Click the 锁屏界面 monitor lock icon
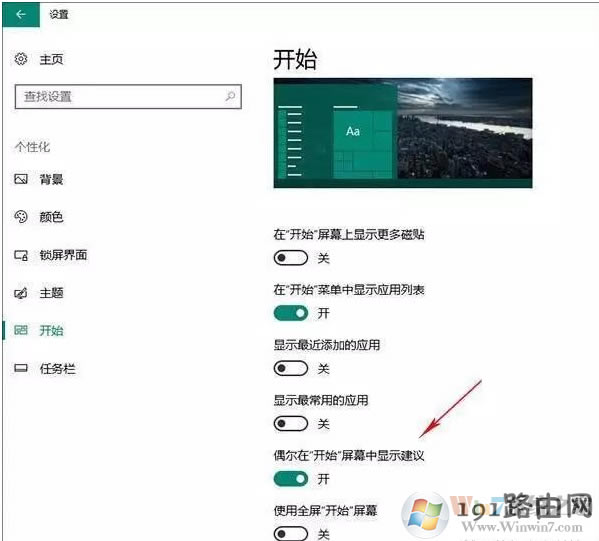This screenshot has width=599, height=541. pos(21,255)
